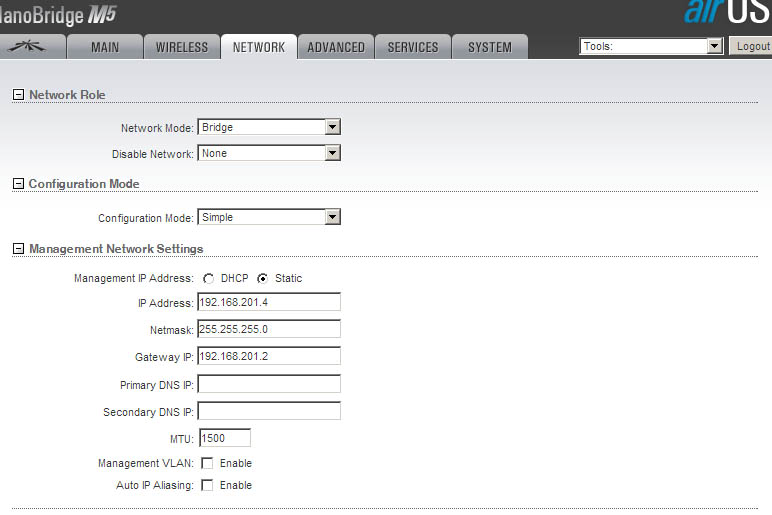Enable Auto IP Aliasing checkbox
The height and width of the screenshot is (515, 772).
point(207,485)
